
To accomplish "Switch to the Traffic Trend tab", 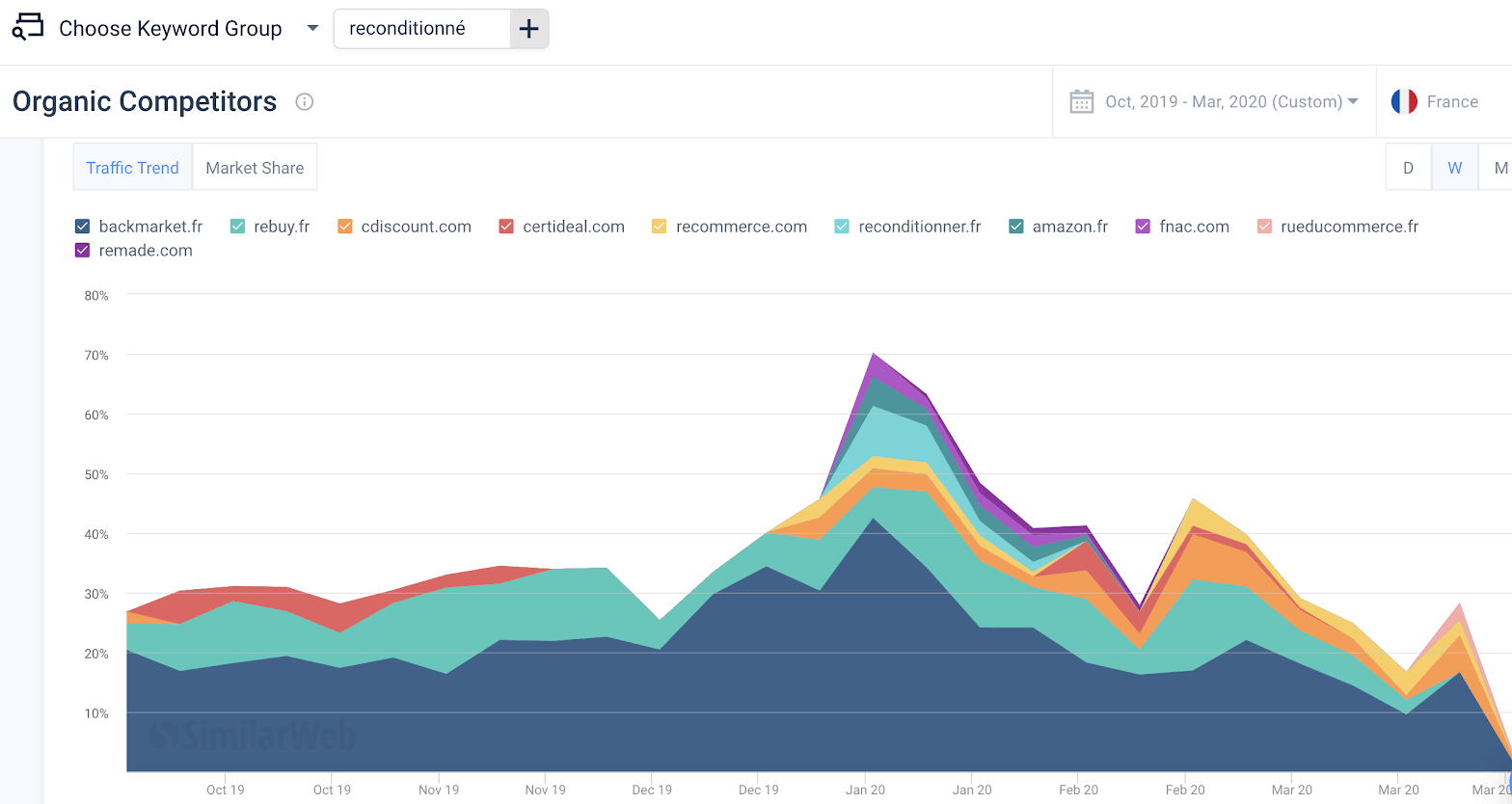I will tap(132, 168).
